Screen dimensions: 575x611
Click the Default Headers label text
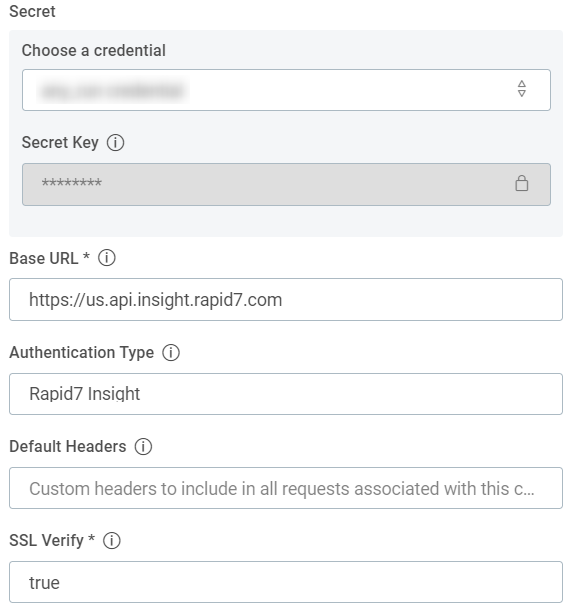point(68,447)
